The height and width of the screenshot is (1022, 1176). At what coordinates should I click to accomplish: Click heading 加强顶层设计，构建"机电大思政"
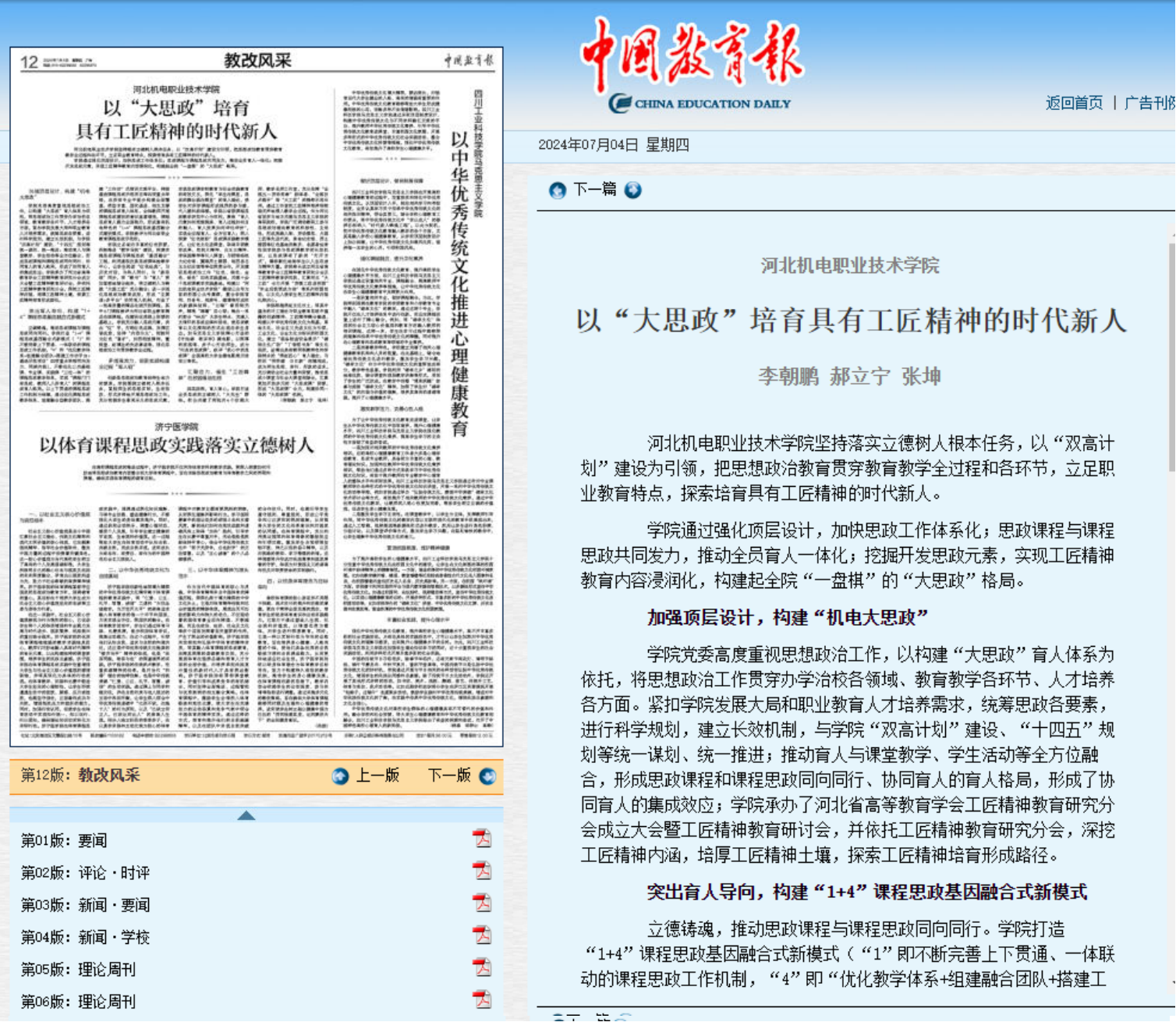coord(788,618)
